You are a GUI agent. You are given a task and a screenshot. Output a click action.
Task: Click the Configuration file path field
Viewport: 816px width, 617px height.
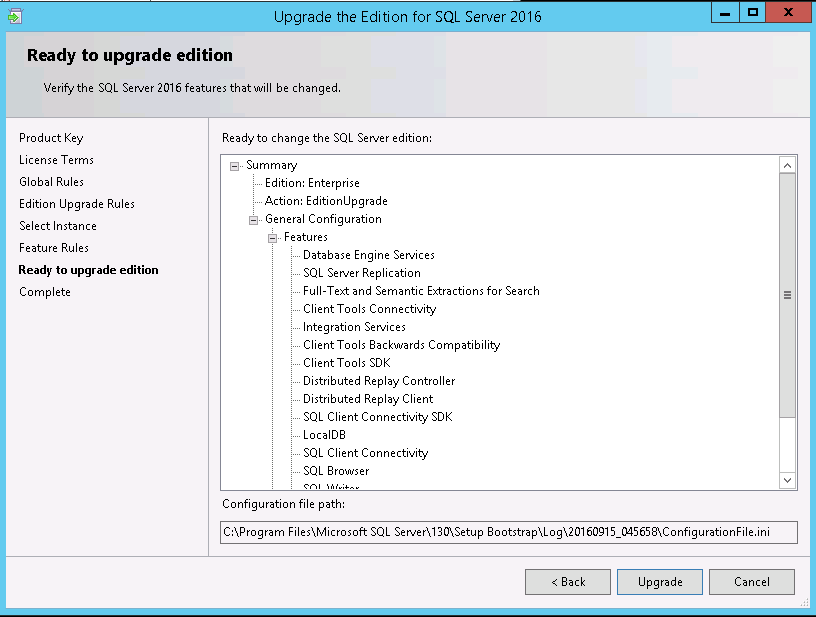point(508,532)
